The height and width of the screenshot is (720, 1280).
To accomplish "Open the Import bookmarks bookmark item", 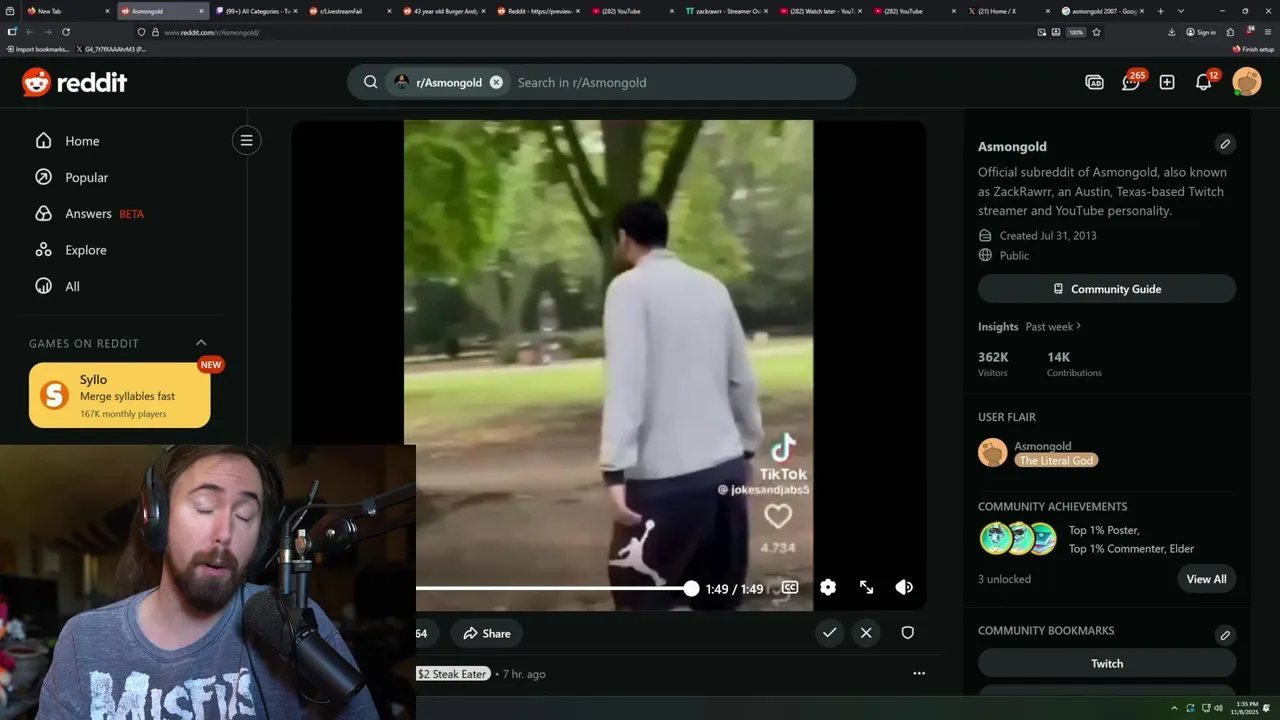I will point(38,49).
